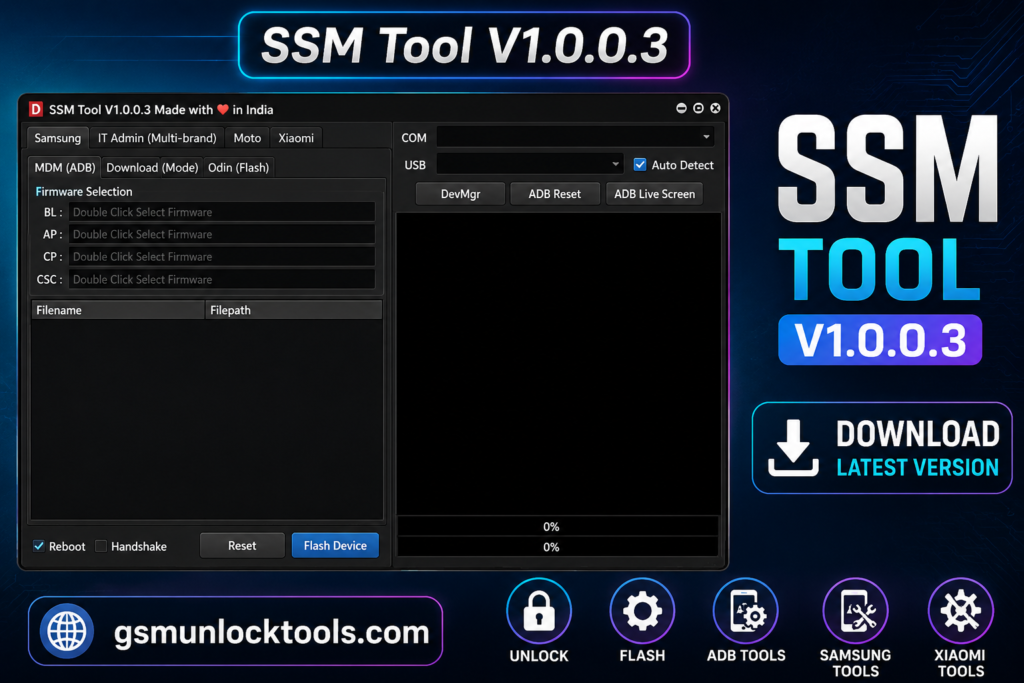The image size is (1024, 683).
Task: Close the SSM Tool window
Action: point(715,108)
